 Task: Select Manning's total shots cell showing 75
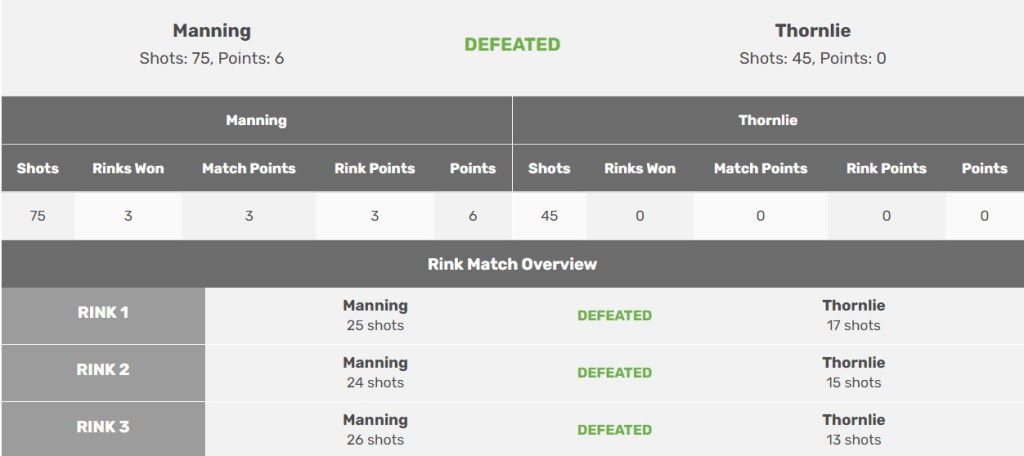click(x=38, y=216)
